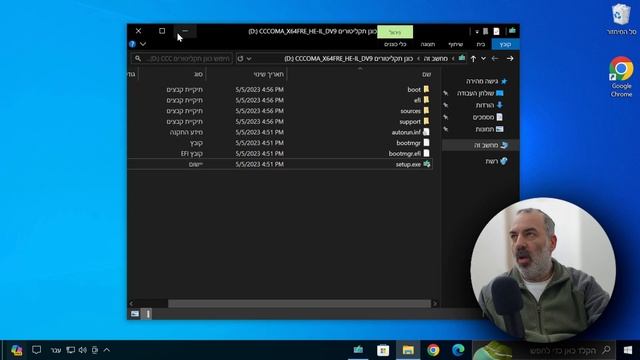Click the horizontal scrollbar left arrow
The image size is (640, 360).
click(131, 303)
